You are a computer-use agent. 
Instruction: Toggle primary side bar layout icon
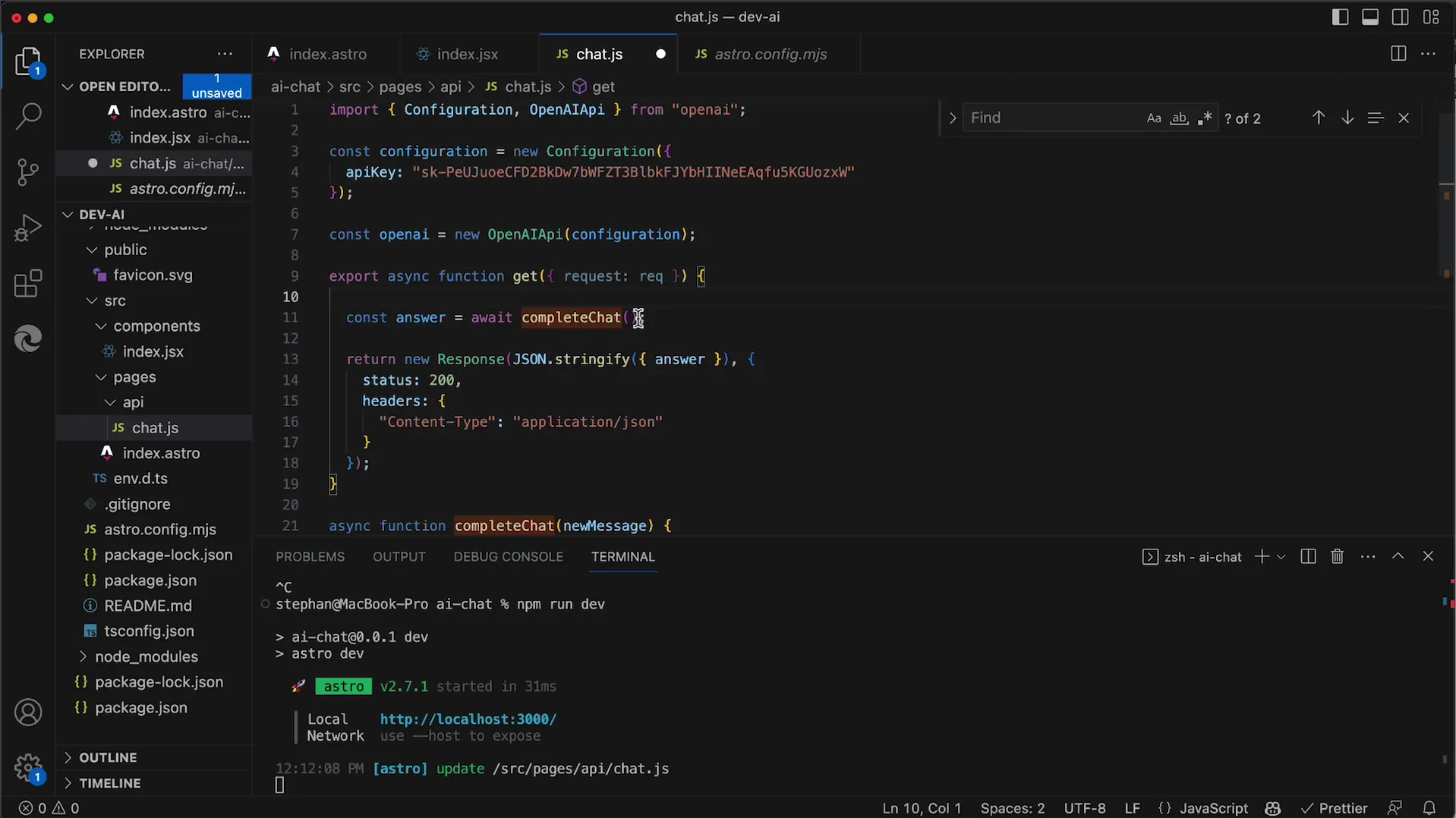[x=1340, y=17]
